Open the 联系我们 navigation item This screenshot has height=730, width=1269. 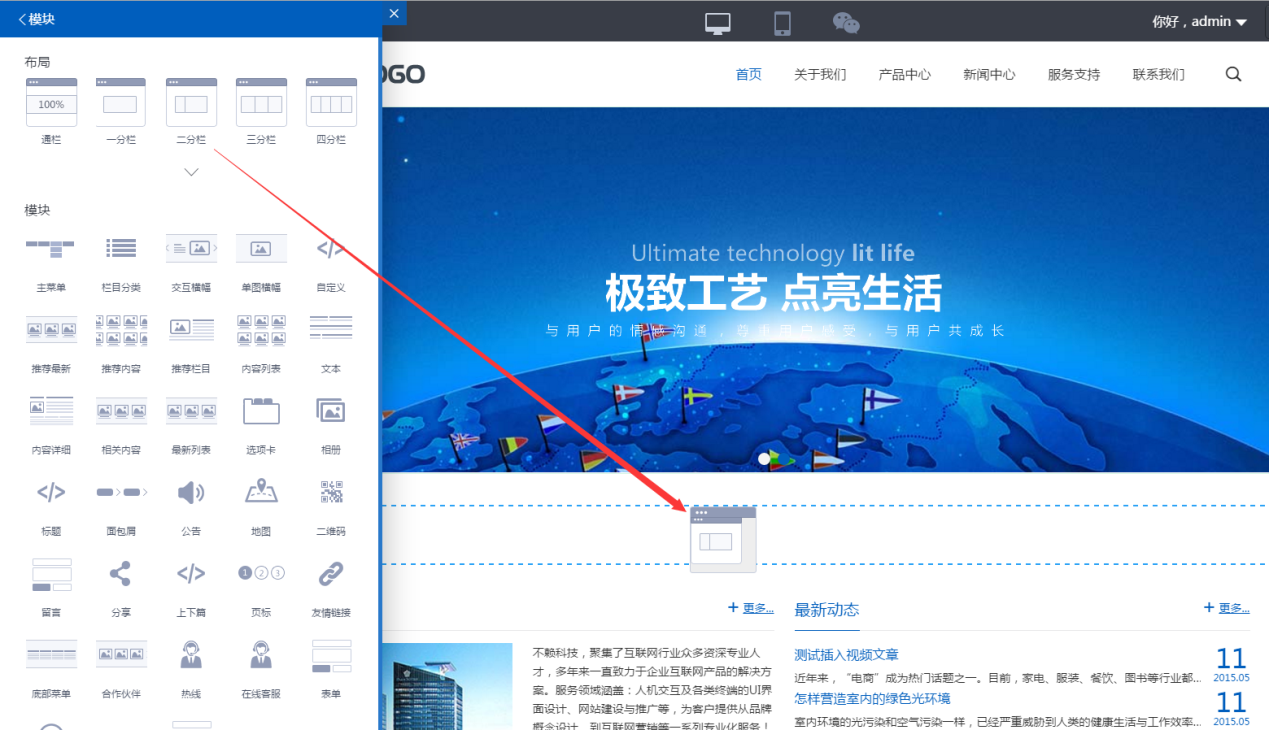pos(1158,74)
